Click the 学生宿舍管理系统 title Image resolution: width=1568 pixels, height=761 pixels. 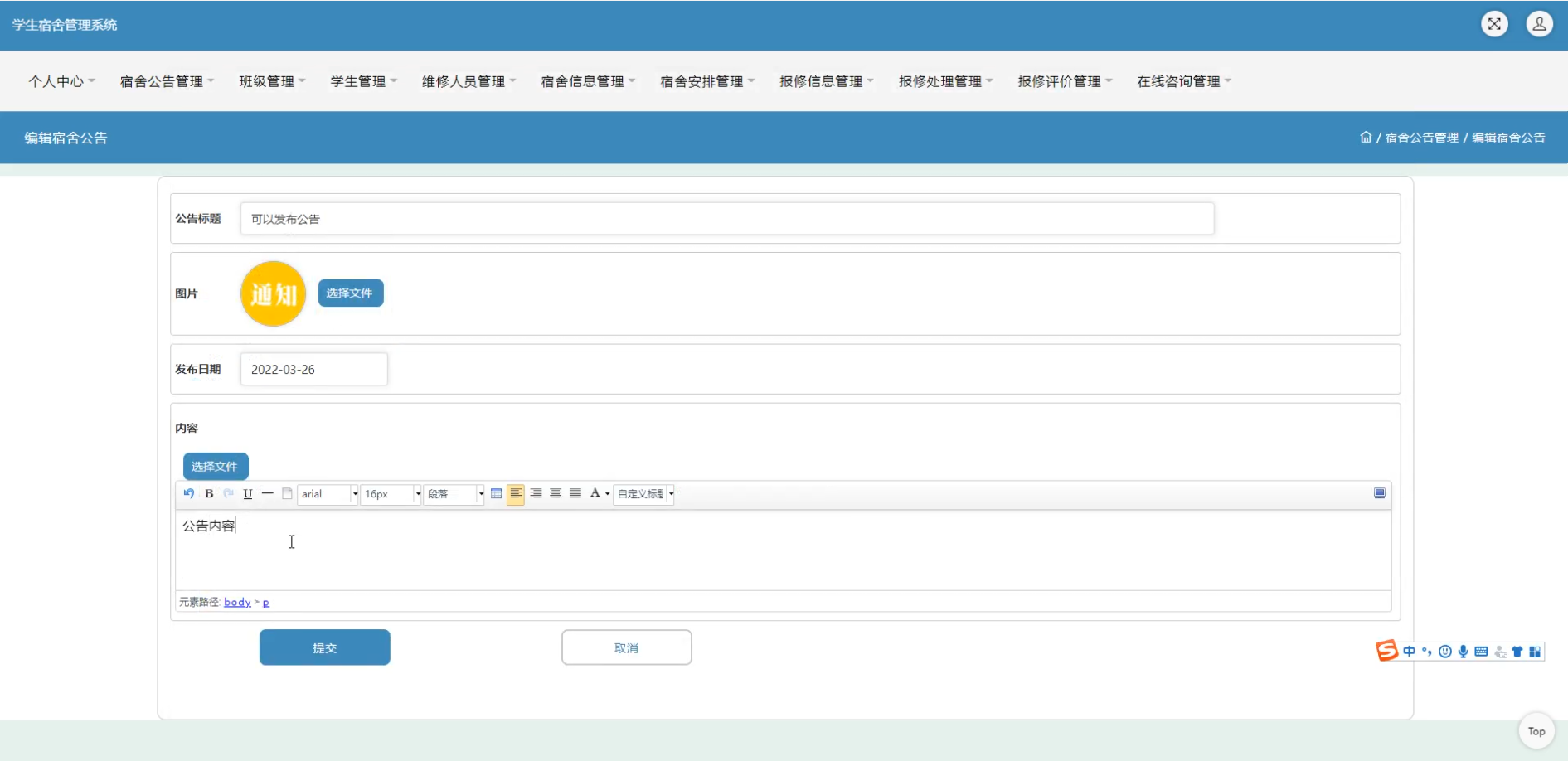click(x=65, y=25)
